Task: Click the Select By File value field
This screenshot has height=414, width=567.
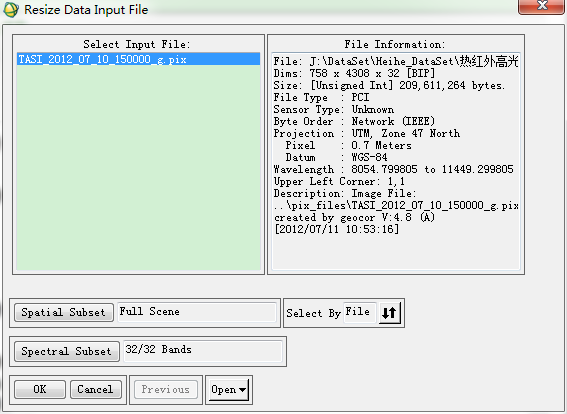Action: point(359,312)
